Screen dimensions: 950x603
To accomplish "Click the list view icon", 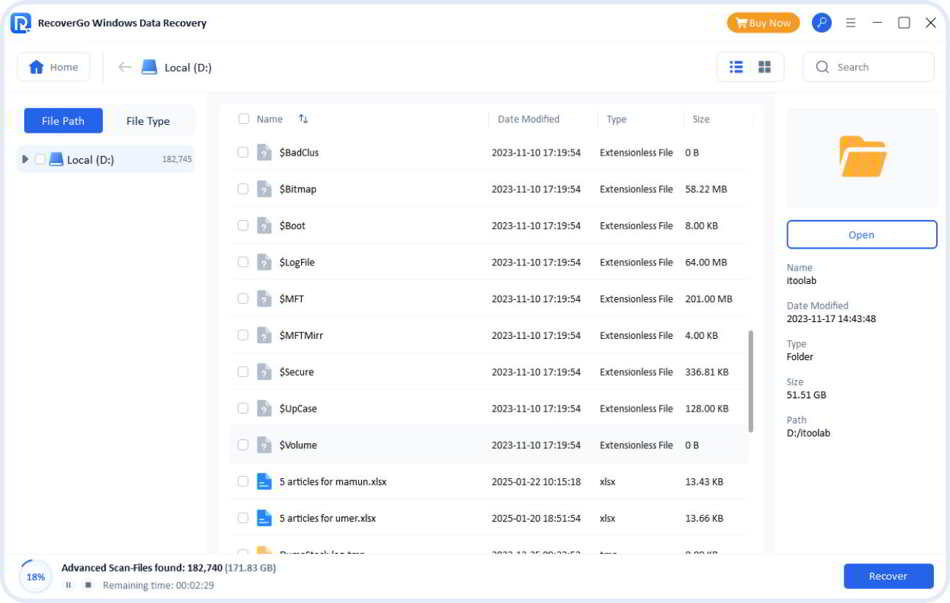I will click(736, 67).
